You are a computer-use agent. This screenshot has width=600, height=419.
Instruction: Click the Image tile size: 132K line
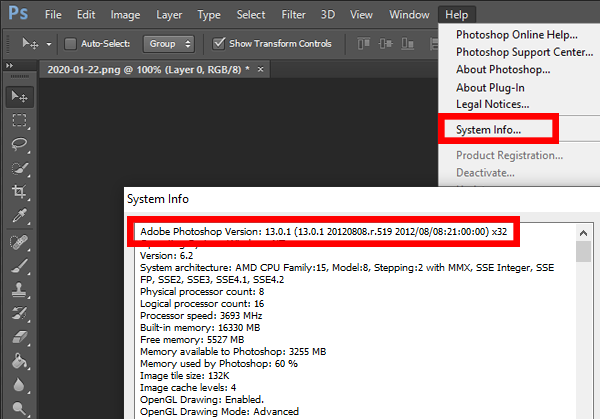click(x=184, y=376)
